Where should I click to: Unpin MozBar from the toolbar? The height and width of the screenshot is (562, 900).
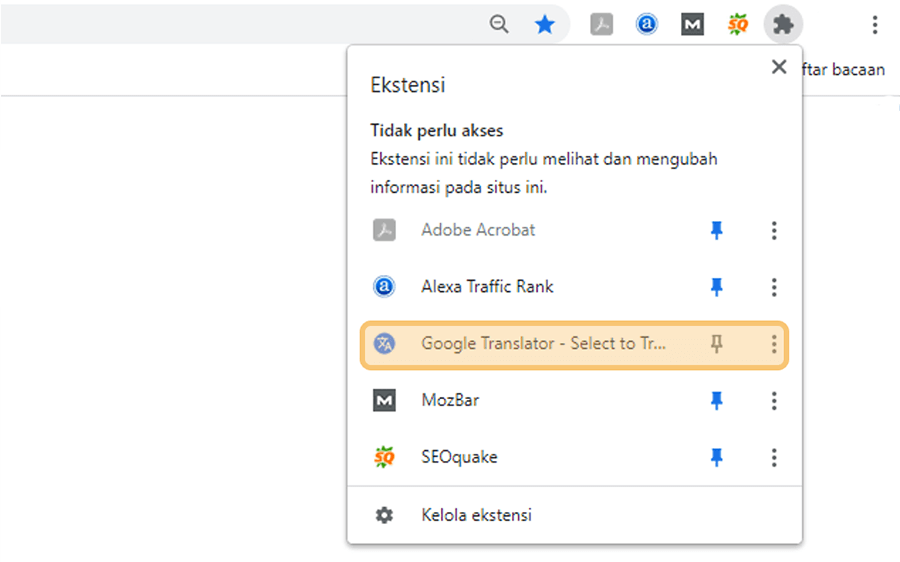pyautogui.click(x=716, y=400)
